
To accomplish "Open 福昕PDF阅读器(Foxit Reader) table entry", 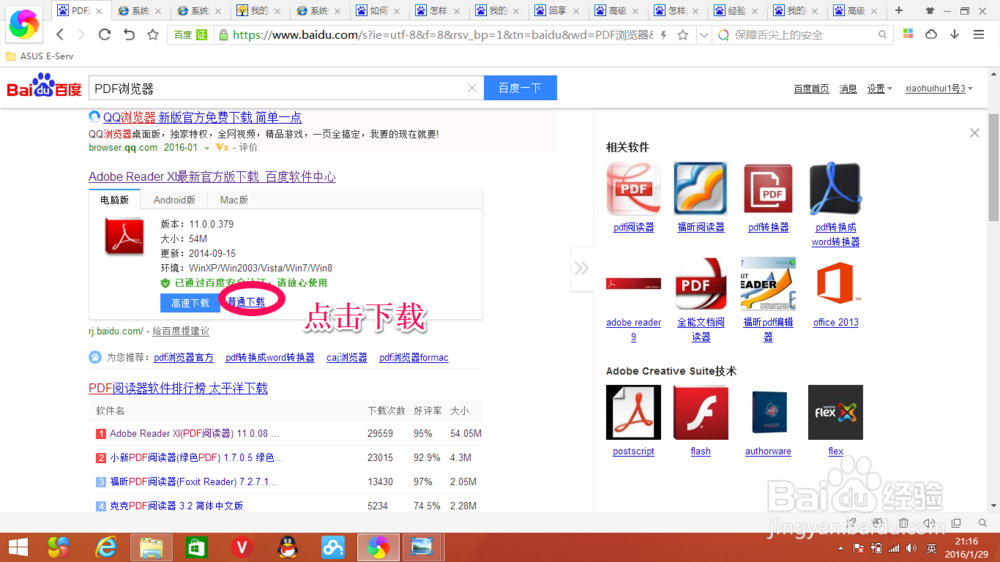I will [193, 482].
